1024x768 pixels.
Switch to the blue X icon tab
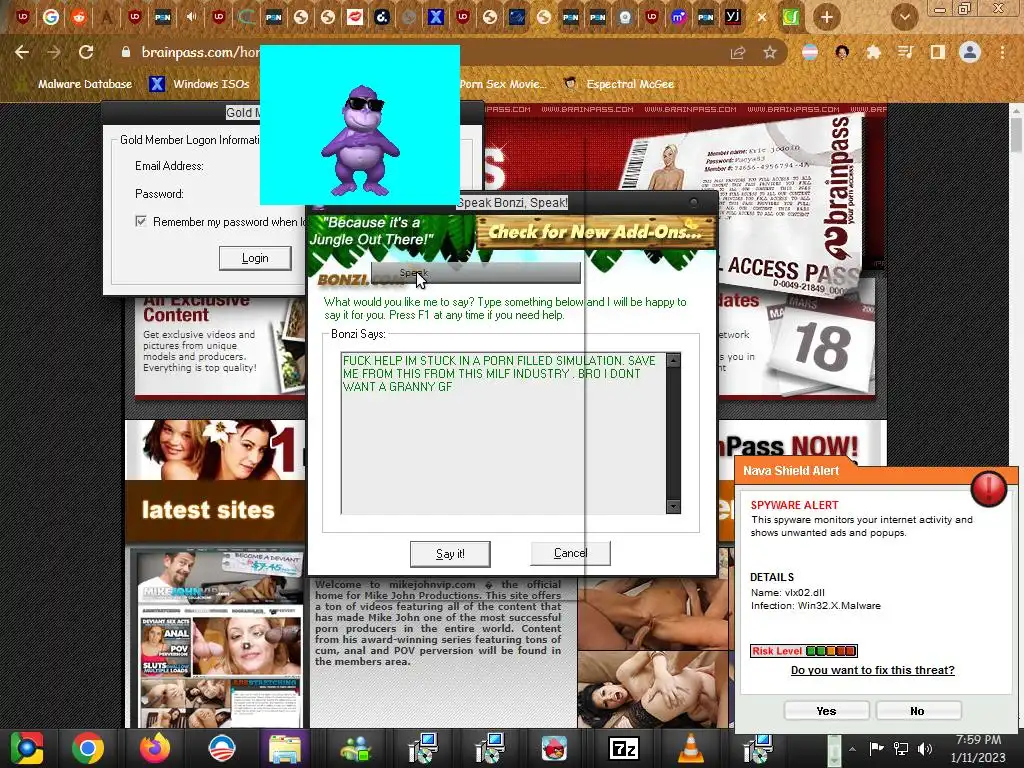[436, 17]
